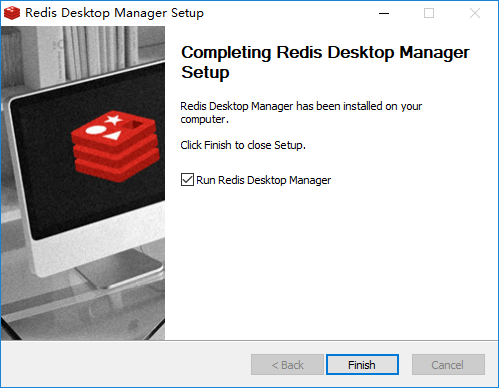
Task: Close the Redis Desktop Manager Setup window
Action: coord(475,13)
